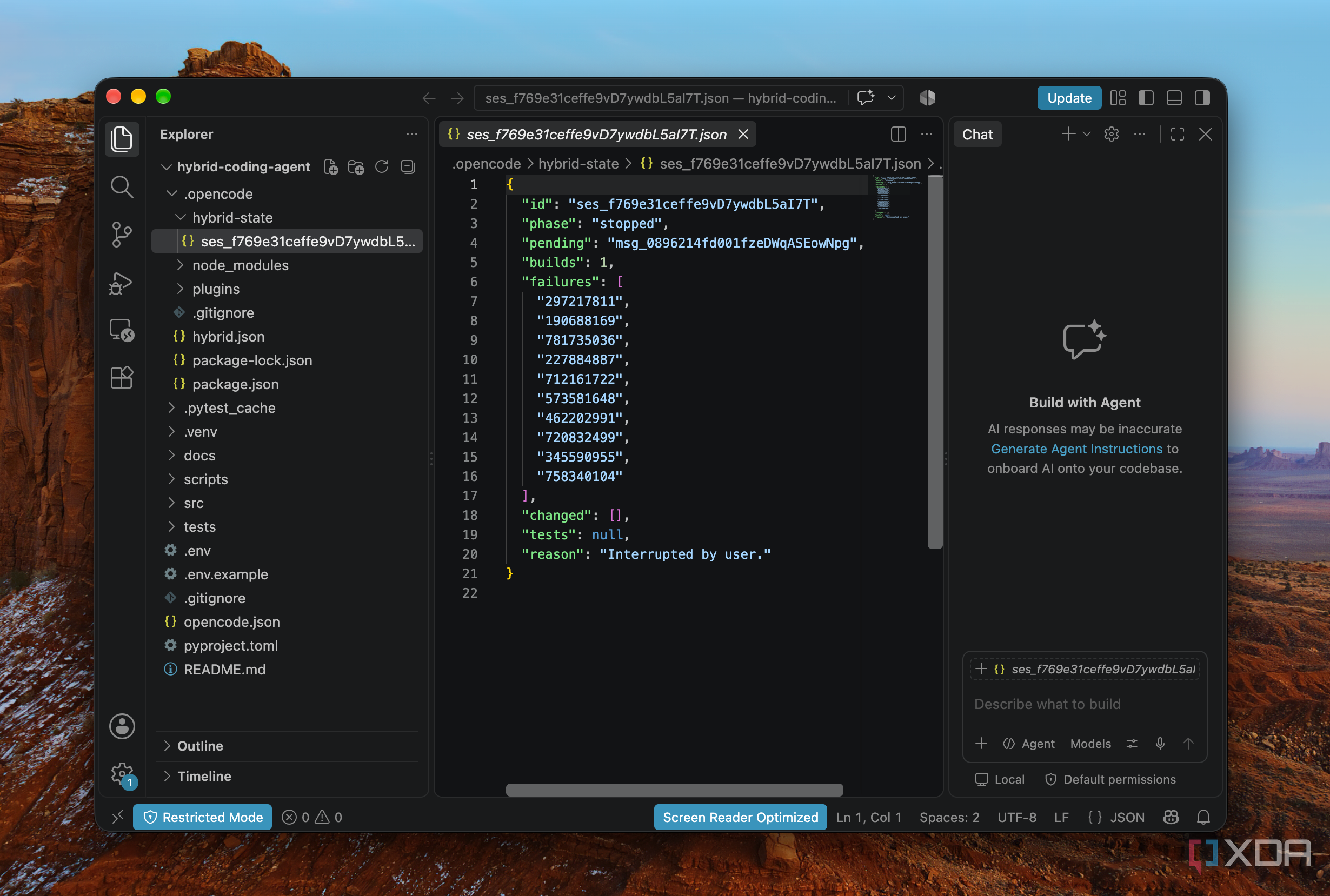Viewport: 1330px width, 896px height.
Task: Start voice input with microphone icon
Action: pos(1160,744)
